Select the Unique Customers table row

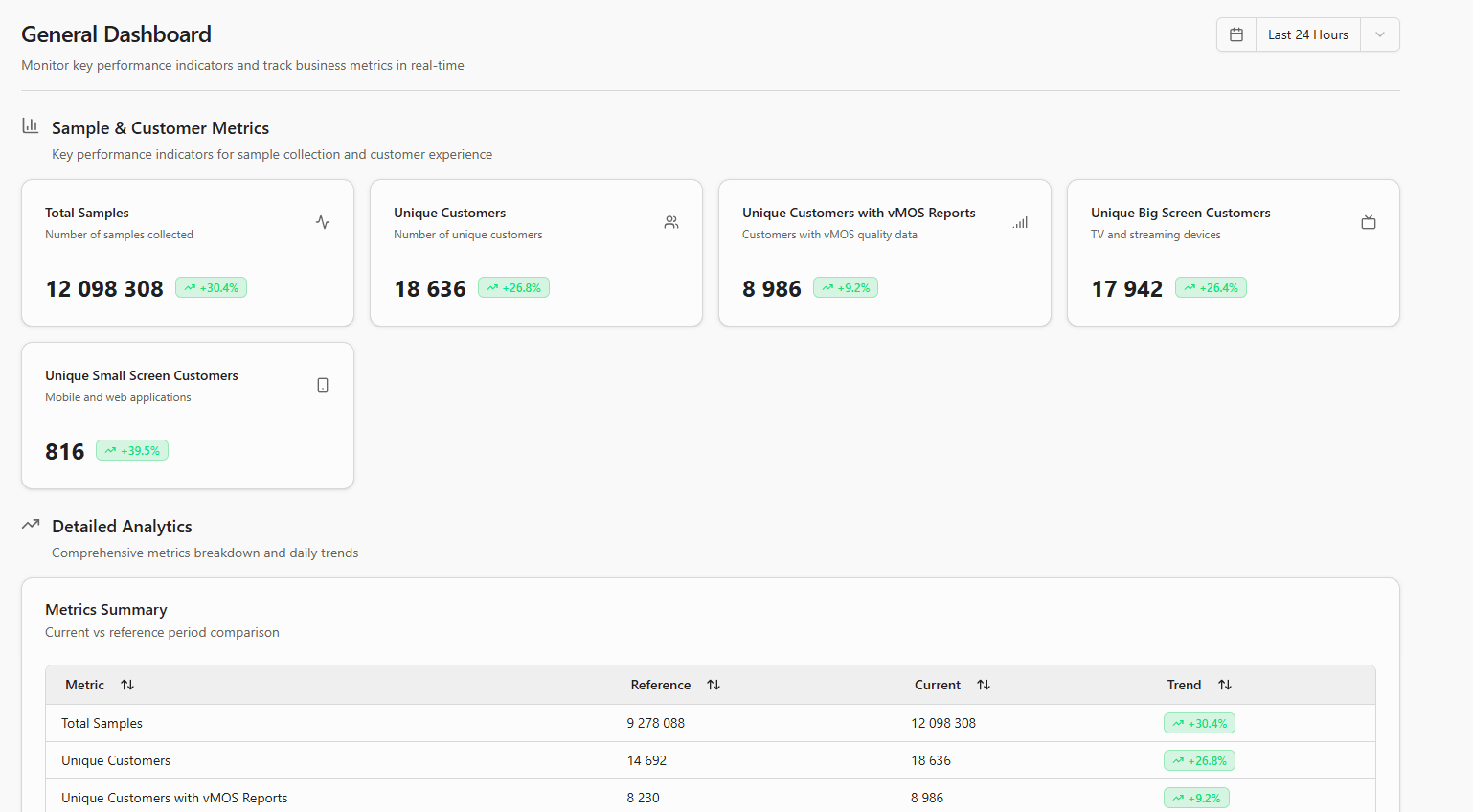click(x=116, y=760)
